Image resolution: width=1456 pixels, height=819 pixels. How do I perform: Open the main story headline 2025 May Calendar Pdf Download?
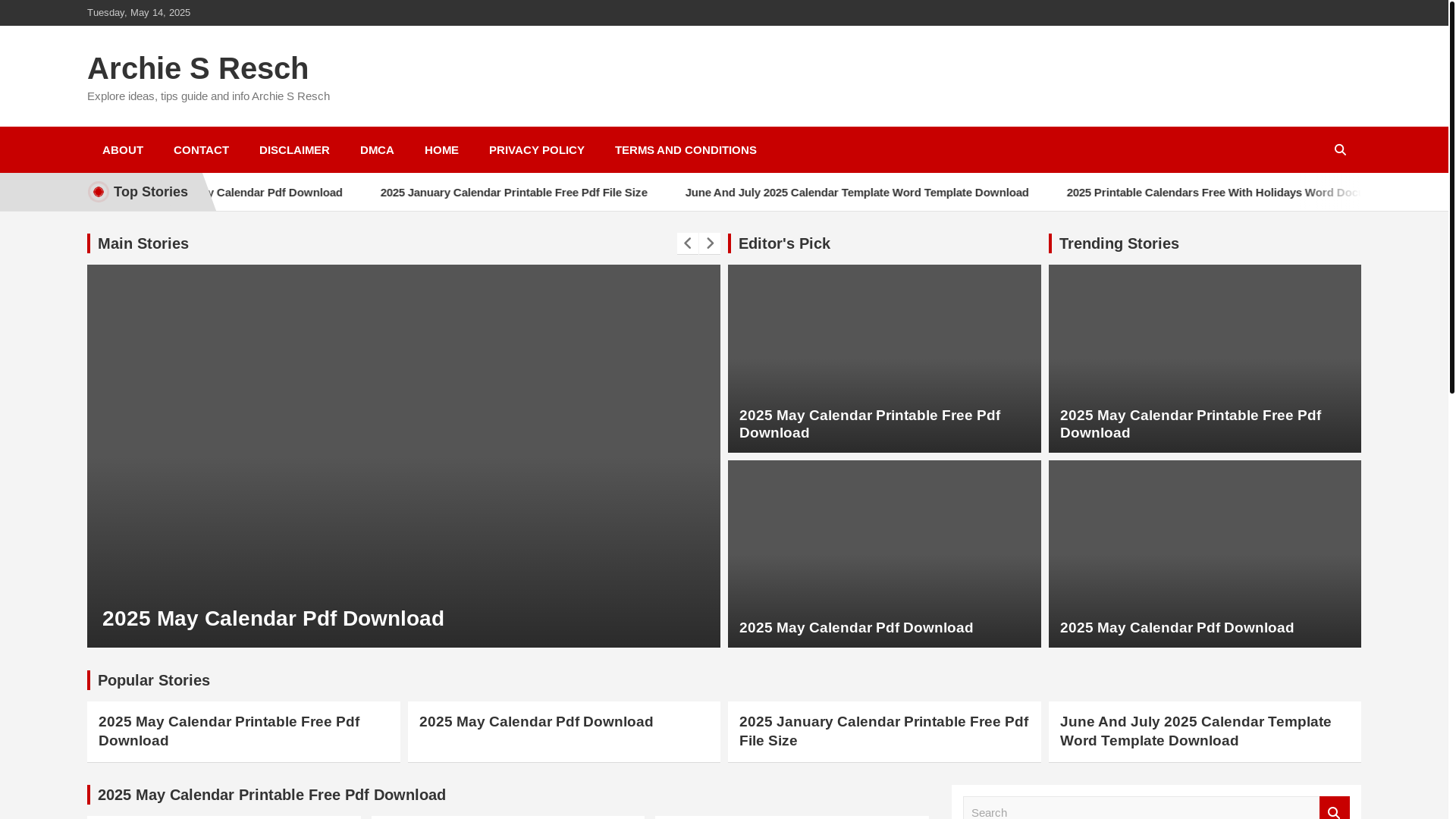tap(273, 619)
